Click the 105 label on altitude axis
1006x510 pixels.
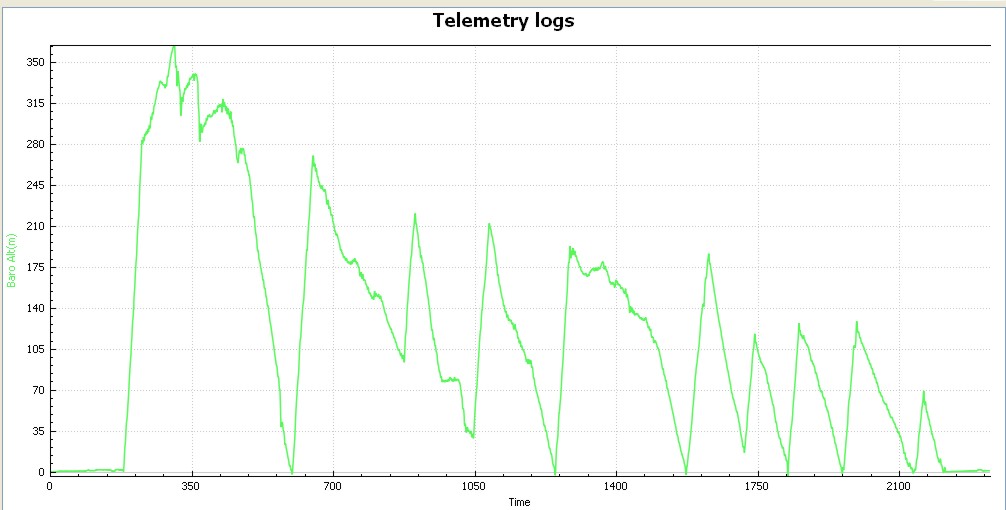point(33,349)
